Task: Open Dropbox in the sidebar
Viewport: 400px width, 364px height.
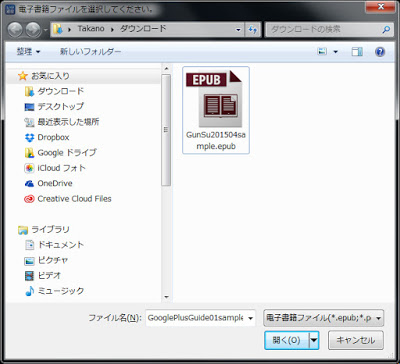Action: (x=53, y=137)
